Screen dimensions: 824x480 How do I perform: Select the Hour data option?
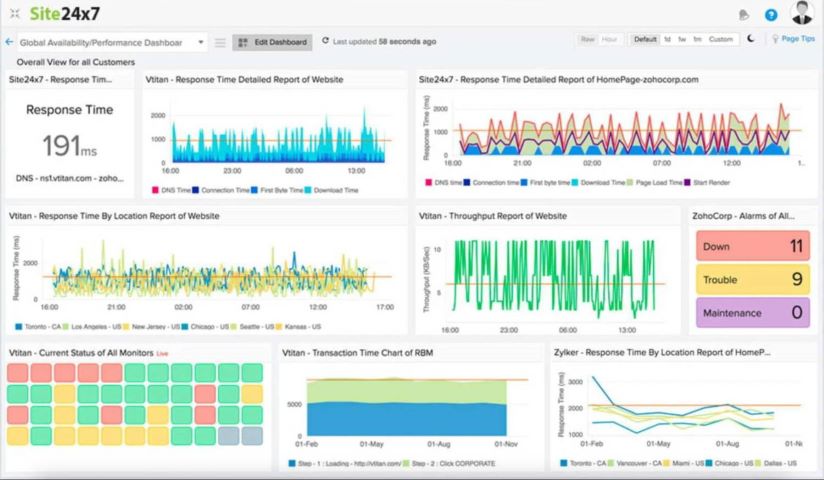coord(609,39)
